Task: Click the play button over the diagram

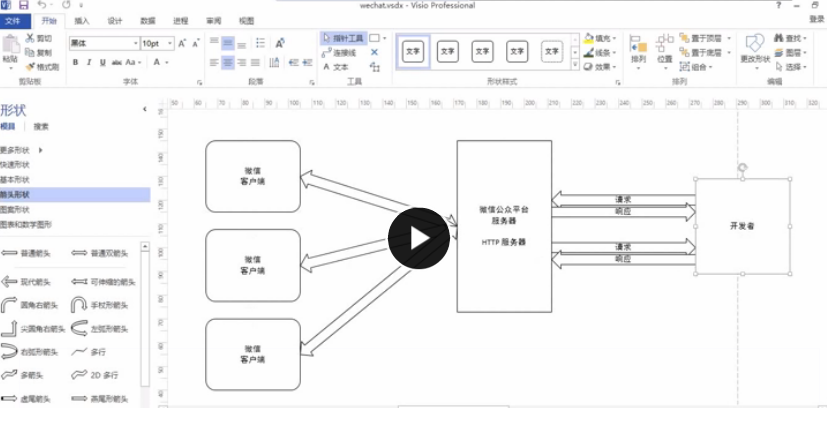Action: pyautogui.click(x=419, y=238)
